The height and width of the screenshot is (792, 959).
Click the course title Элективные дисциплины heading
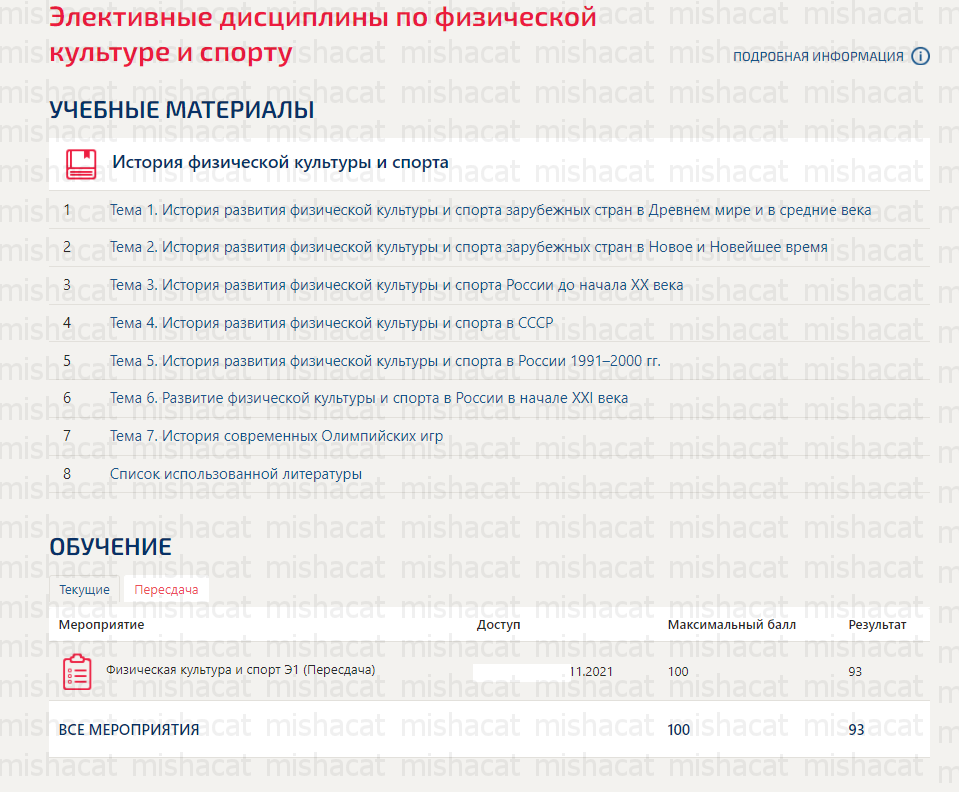(322, 34)
